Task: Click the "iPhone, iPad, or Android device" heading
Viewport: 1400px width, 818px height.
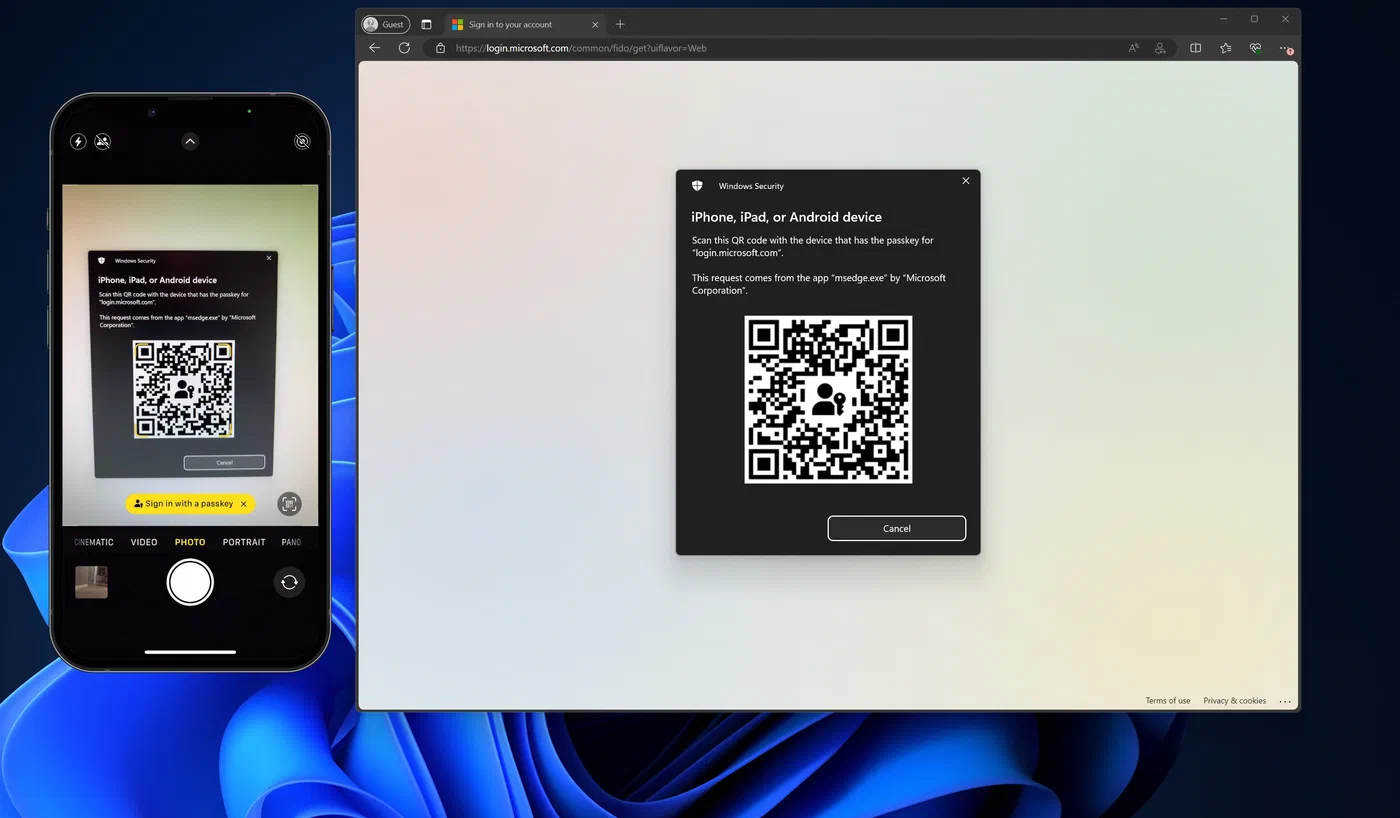Action: point(787,217)
